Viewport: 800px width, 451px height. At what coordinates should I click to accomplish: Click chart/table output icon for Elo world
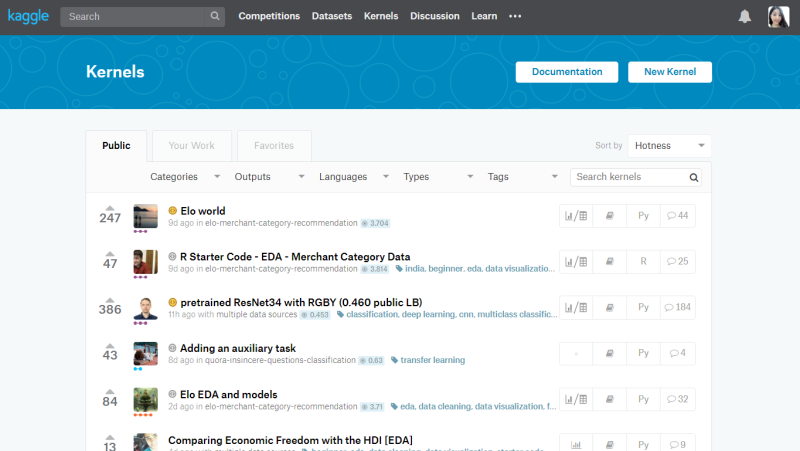click(x=576, y=216)
